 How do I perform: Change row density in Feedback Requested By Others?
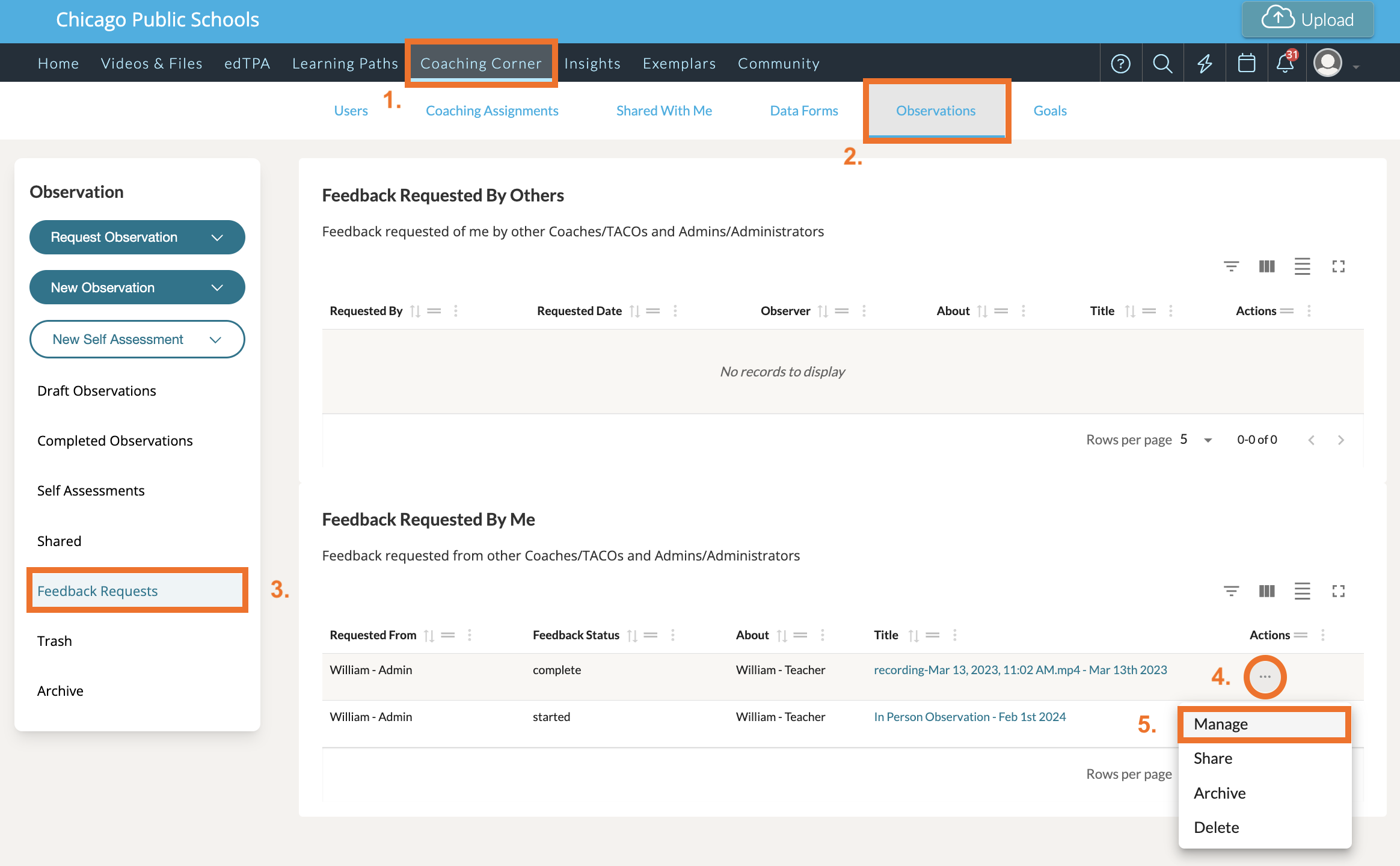(1302, 266)
